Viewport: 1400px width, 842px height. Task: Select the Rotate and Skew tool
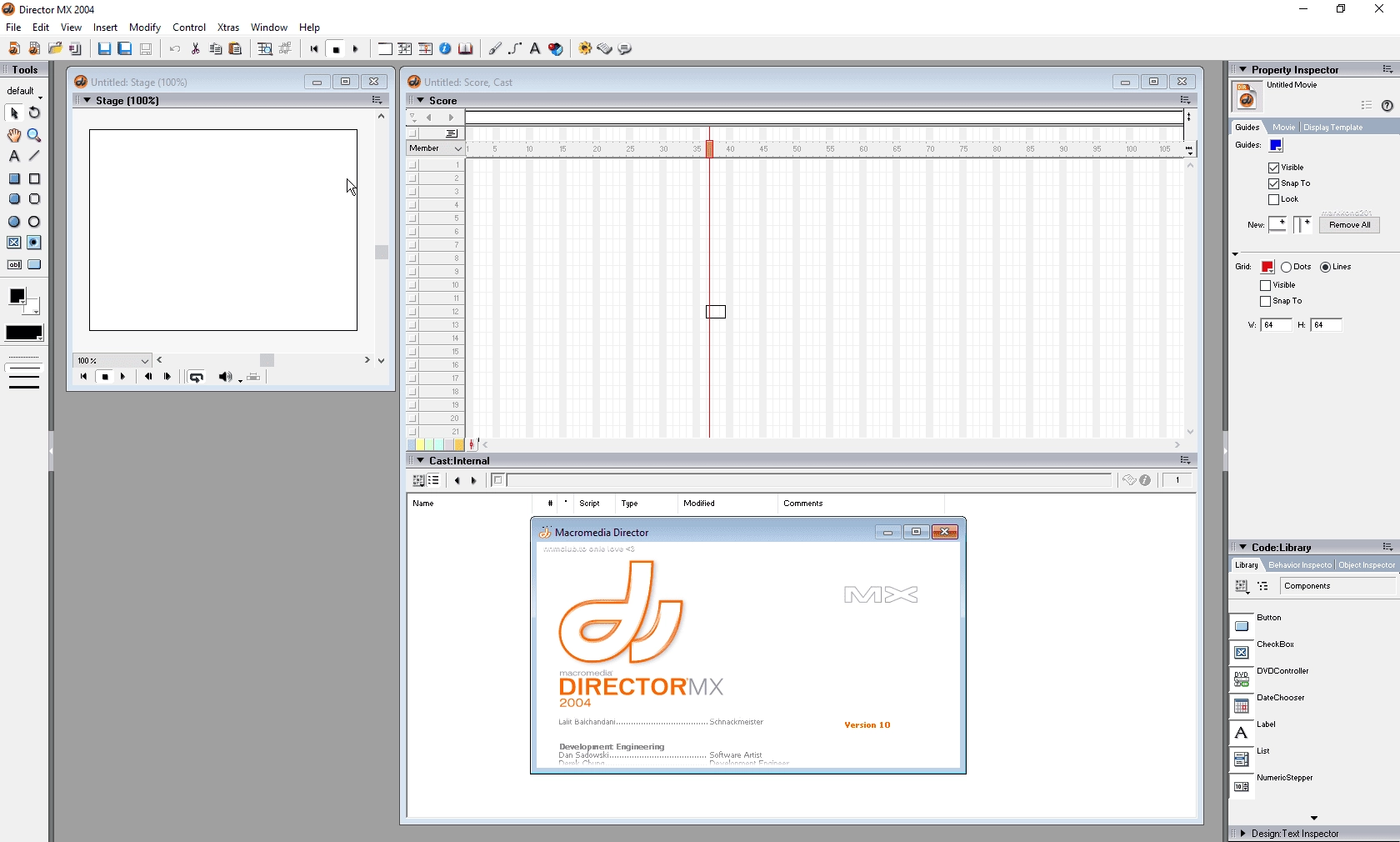[34, 113]
